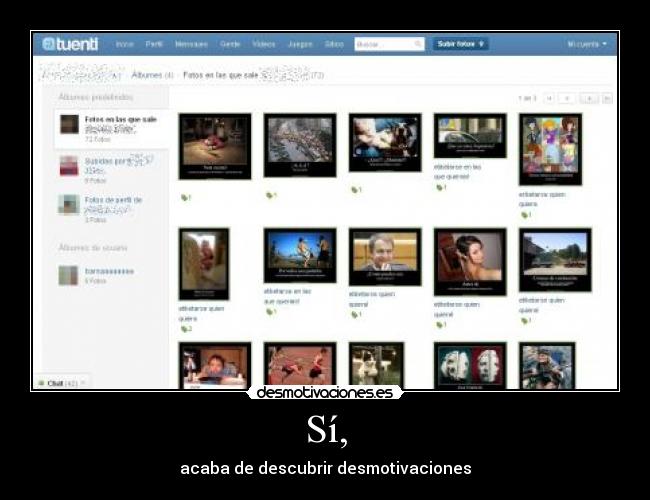Open the two runners track photo
Image resolution: width=650 pixels, height=500 pixels.
tap(300, 366)
